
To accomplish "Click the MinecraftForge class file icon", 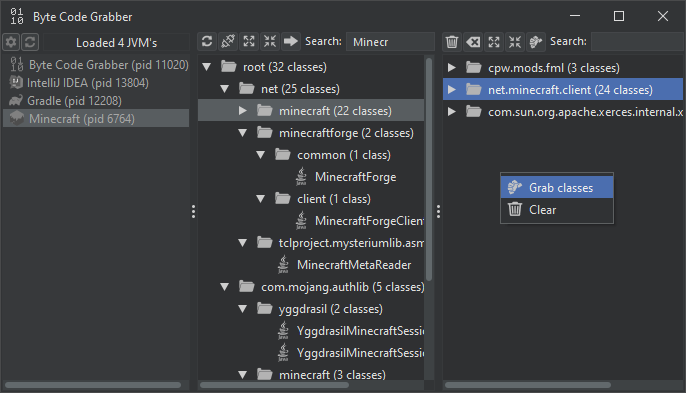I will [301, 177].
